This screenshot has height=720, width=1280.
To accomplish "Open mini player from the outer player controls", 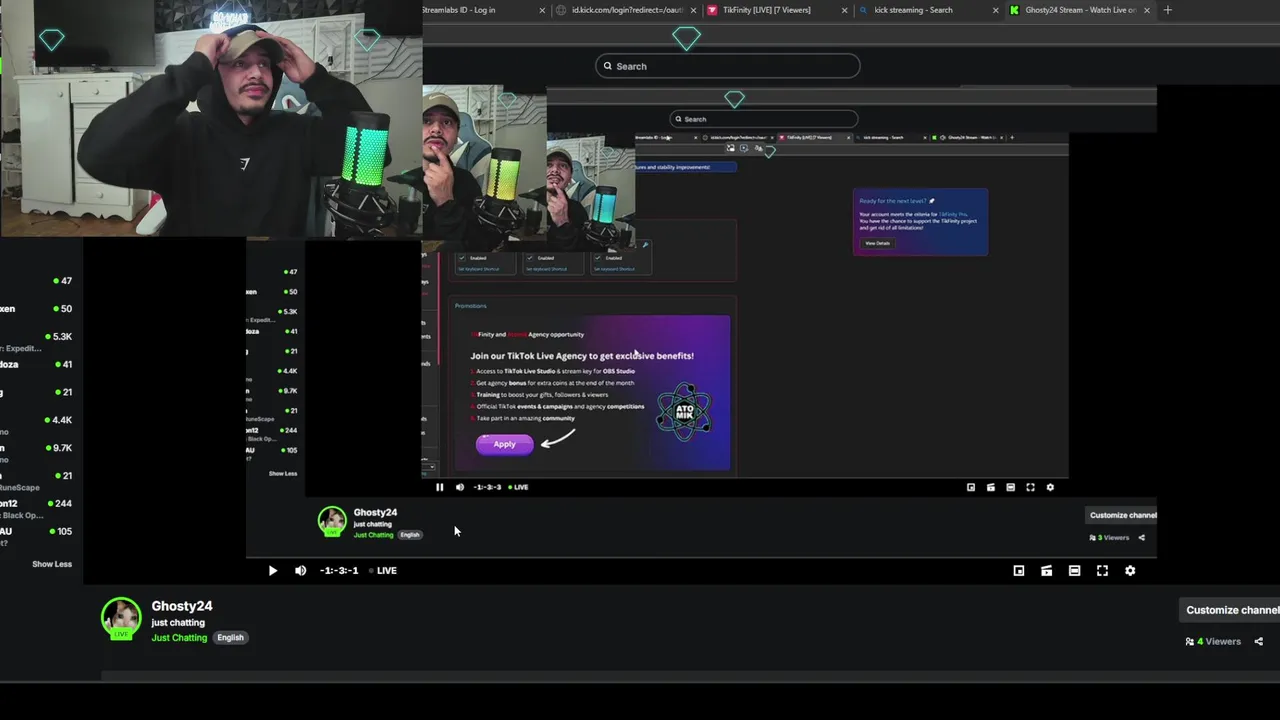I will click(1018, 571).
